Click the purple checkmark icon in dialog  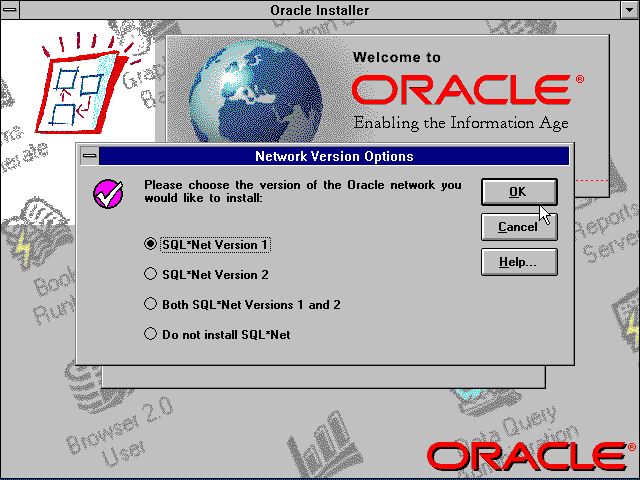click(107, 192)
